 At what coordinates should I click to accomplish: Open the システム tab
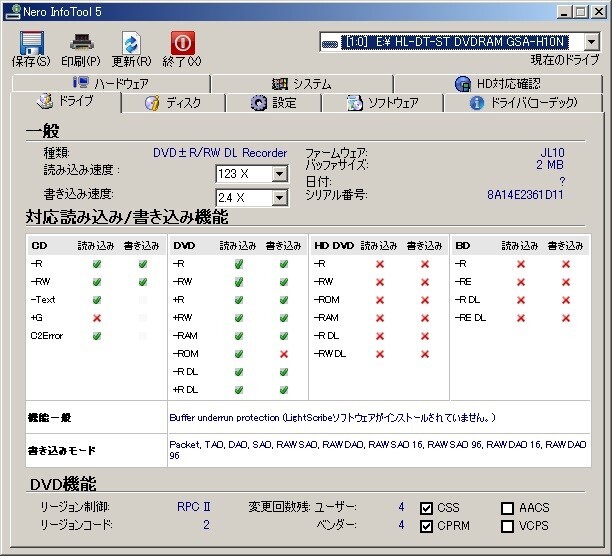pos(302,83)
